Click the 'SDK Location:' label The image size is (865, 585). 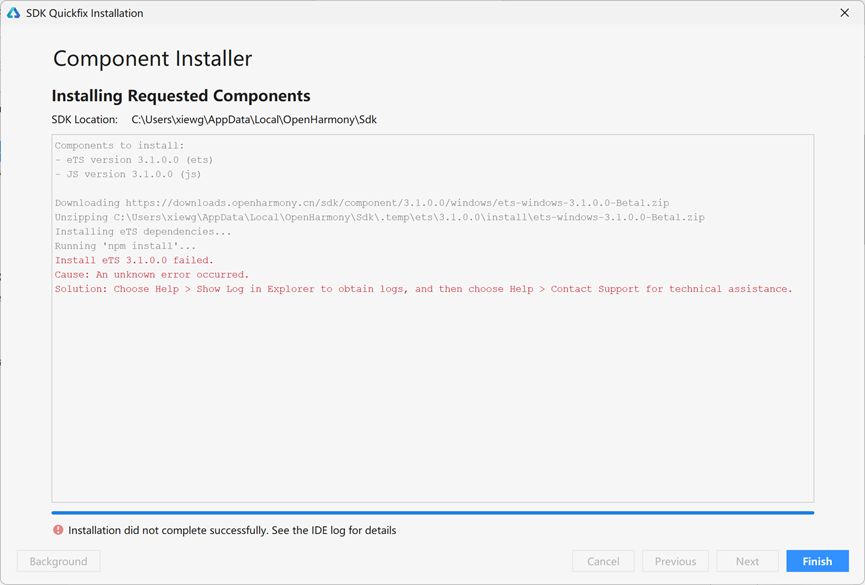(84, 119)
